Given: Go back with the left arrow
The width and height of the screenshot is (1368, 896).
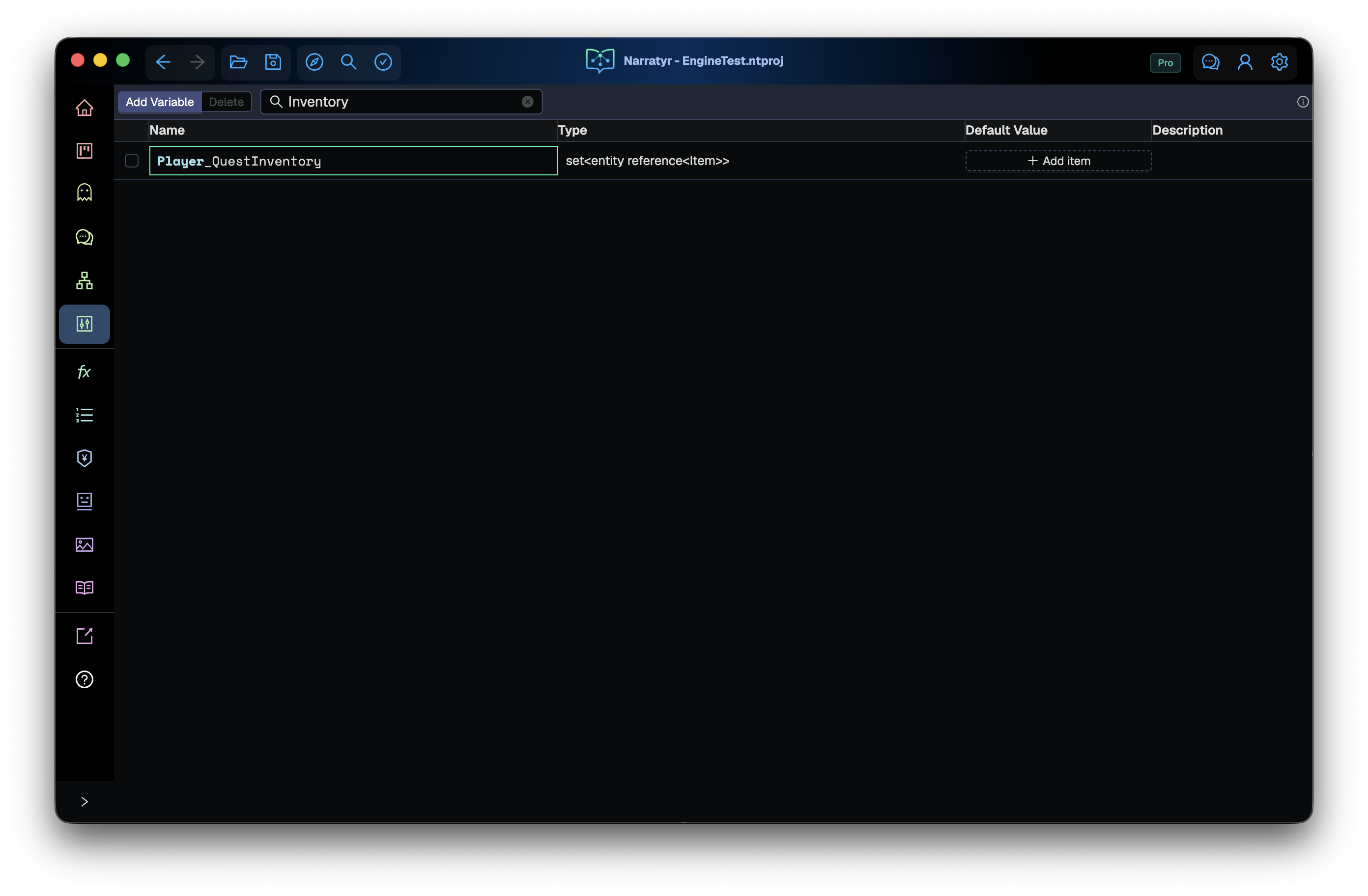Looking at the screenshot, I should [x=163, y=61].
